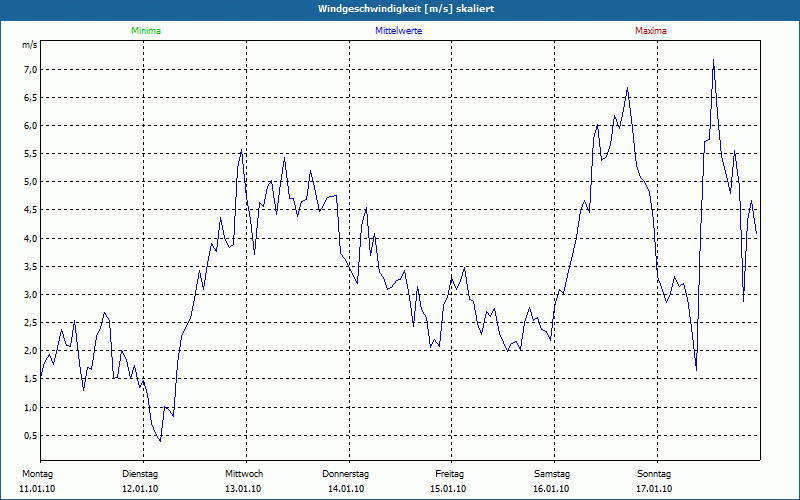Click the 15.01.10 date label
This screenshot has height=500, width=800.
point(448,489)
